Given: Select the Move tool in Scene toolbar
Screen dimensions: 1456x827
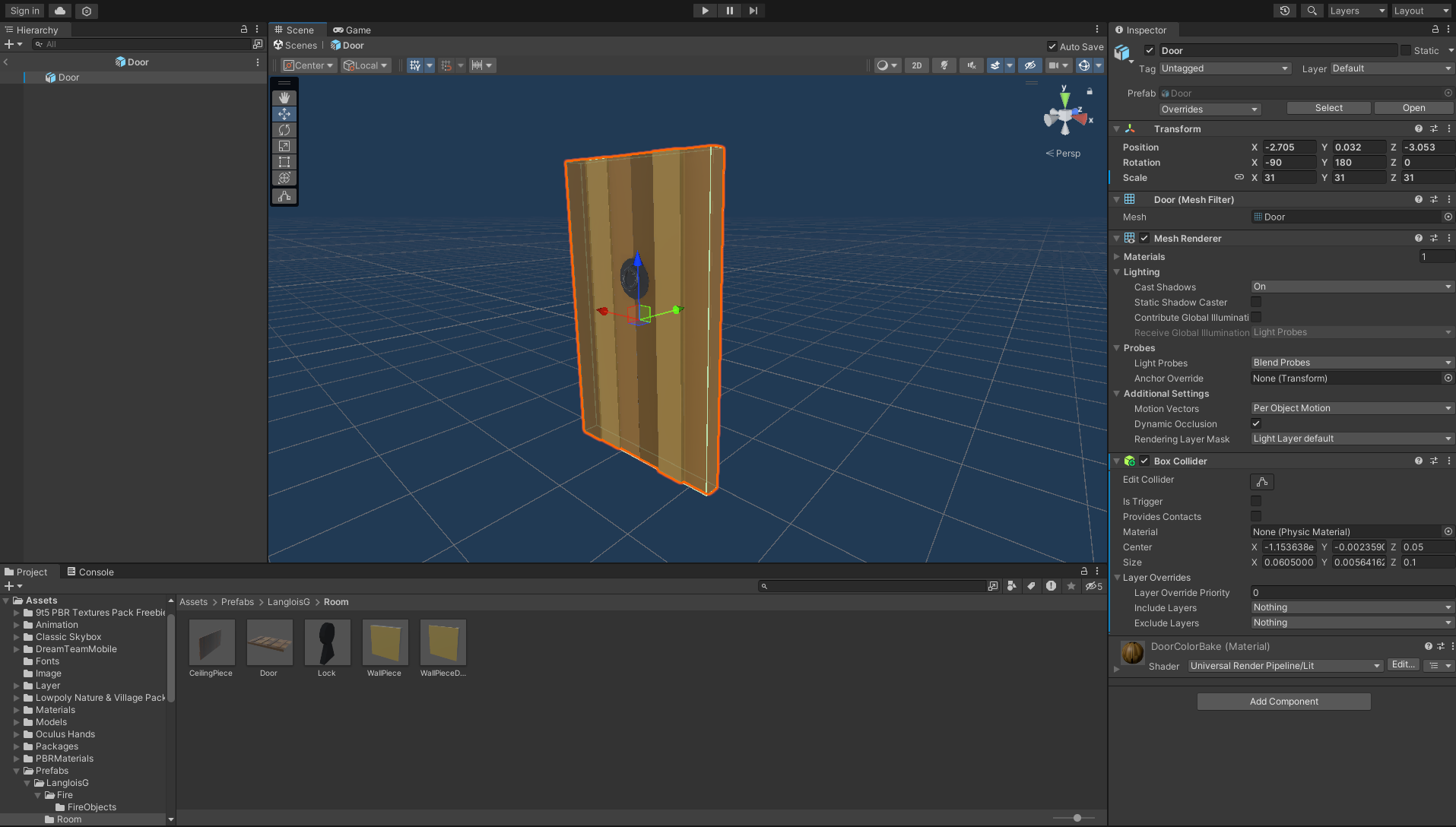Looking at the screenshot, I should (284, 114).
